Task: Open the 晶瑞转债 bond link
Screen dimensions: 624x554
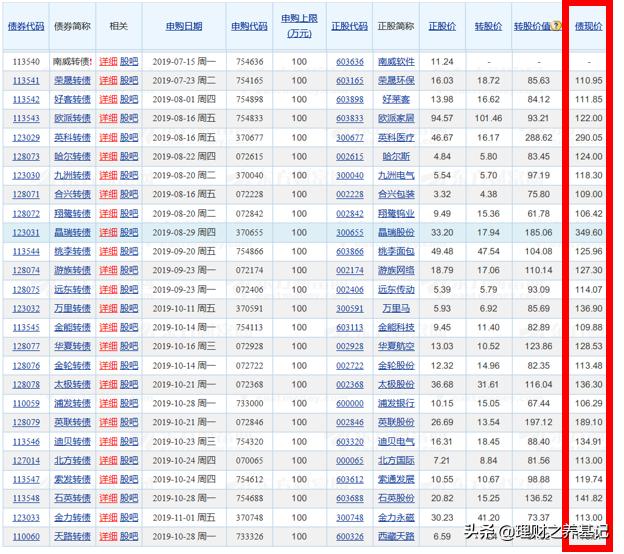Action: tap(72, 232)
